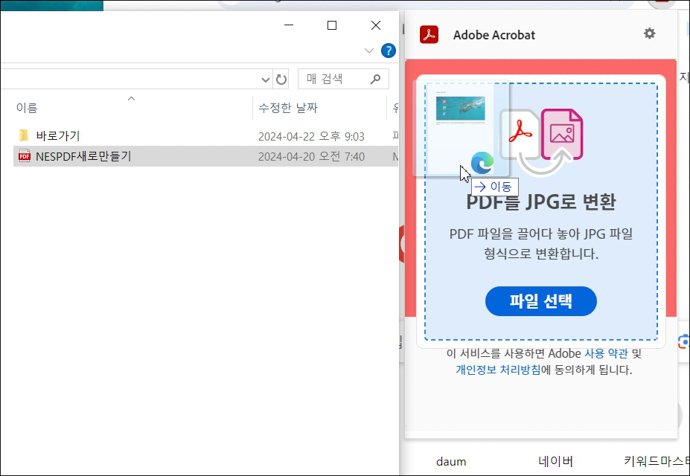The width and height of the screenshot is (690, 476).
Task: Click the magnifier search icon in Explorer
Action: coord(375,79)
